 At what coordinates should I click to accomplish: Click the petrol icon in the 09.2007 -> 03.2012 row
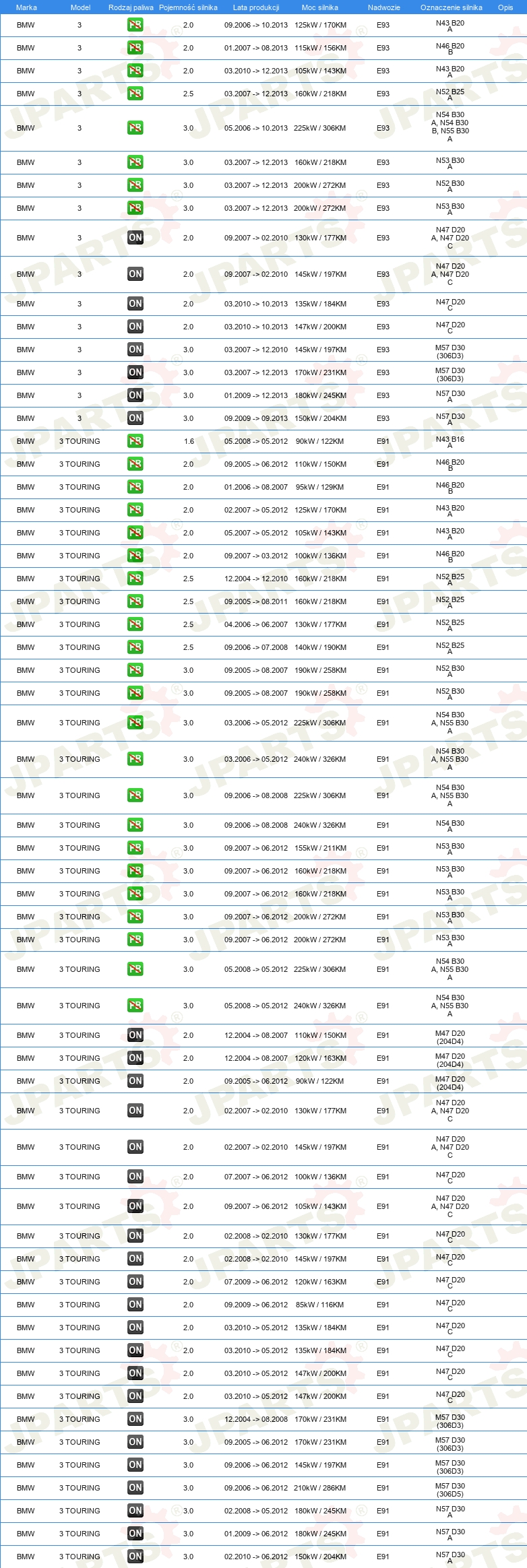tap(135, 556)
